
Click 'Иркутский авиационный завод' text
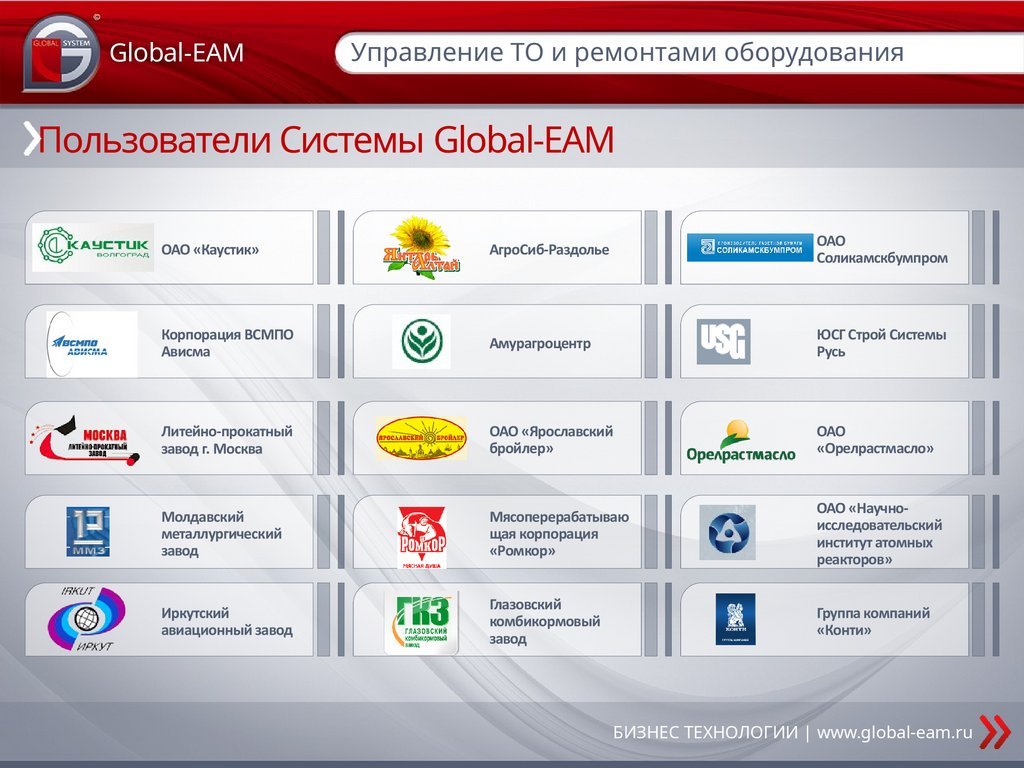[227, 622]
